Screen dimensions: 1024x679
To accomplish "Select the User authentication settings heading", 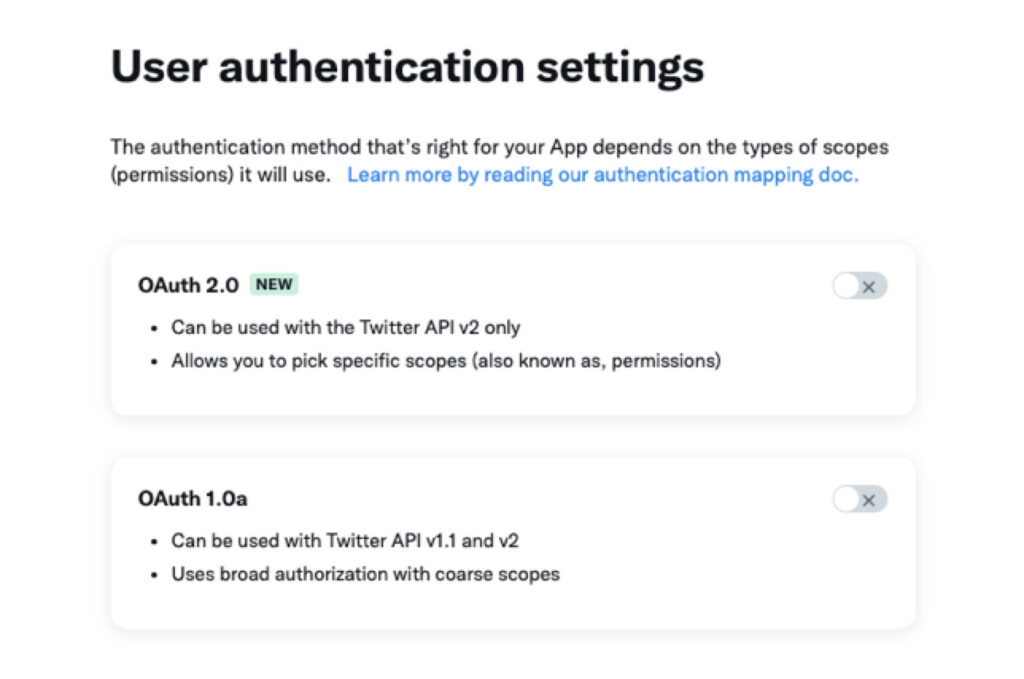I will 408,68.
